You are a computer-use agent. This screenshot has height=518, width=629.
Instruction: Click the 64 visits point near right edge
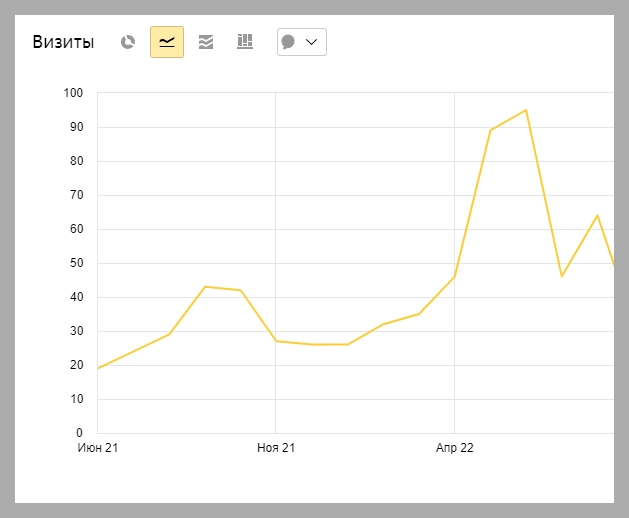click(x=597, y=215)
